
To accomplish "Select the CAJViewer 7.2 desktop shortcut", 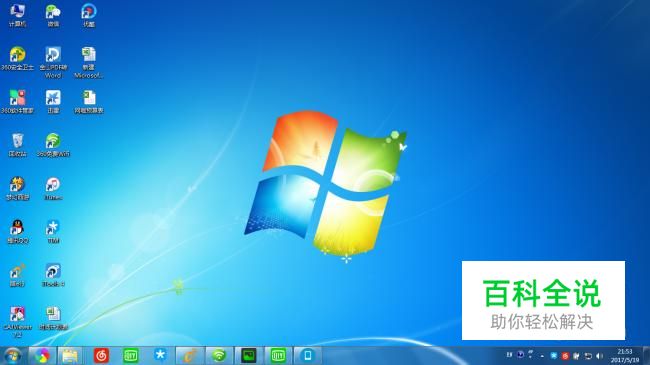I will click(x=17, y=323).
